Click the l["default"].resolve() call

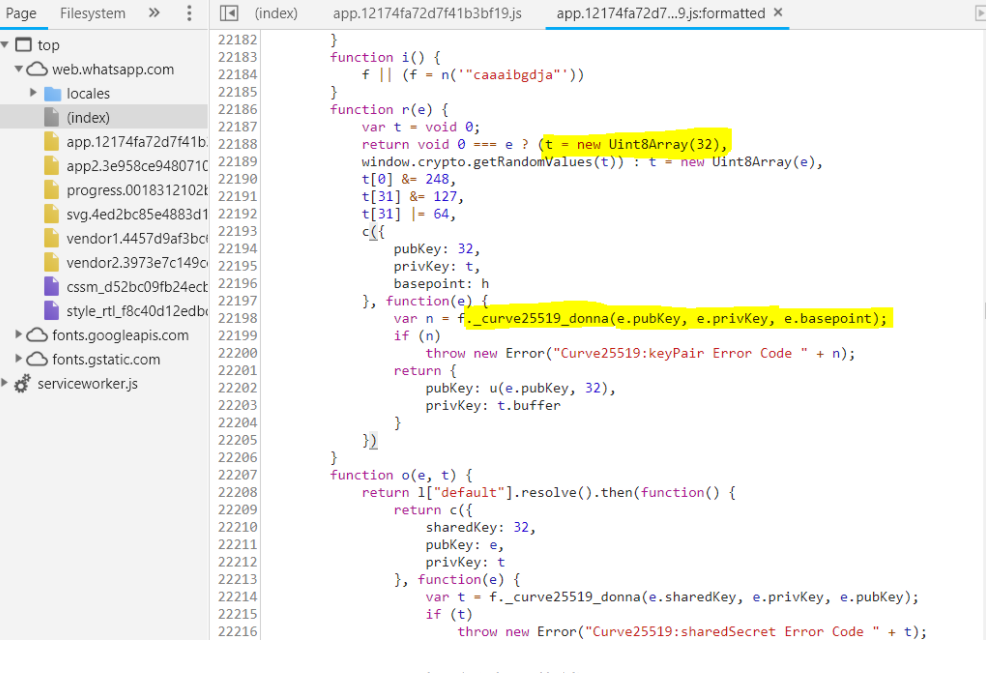pos(506,492)
